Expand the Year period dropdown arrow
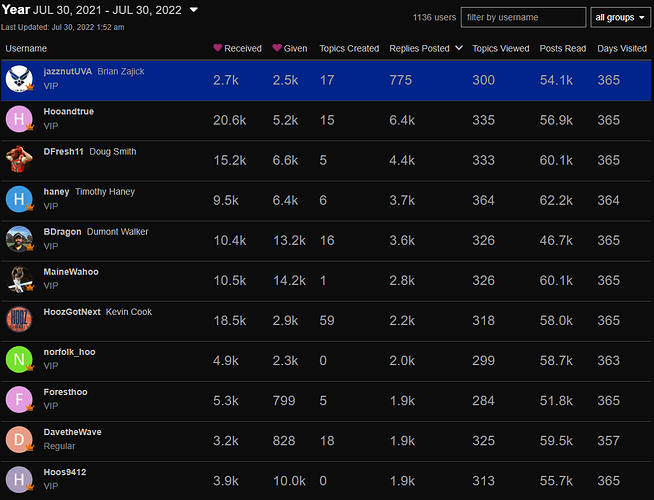 (x=194, y=10)
